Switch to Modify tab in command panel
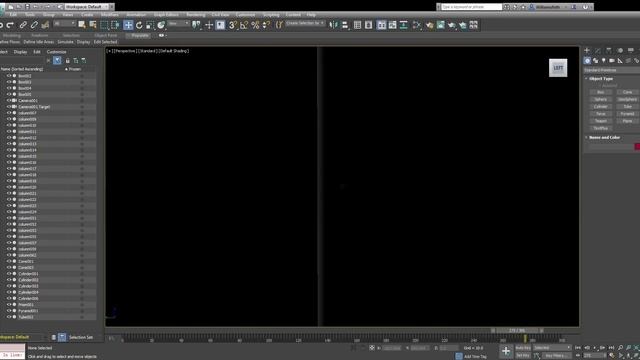This screenshot has height=360, width=640. pyautogui.click(x=598, y=51)
